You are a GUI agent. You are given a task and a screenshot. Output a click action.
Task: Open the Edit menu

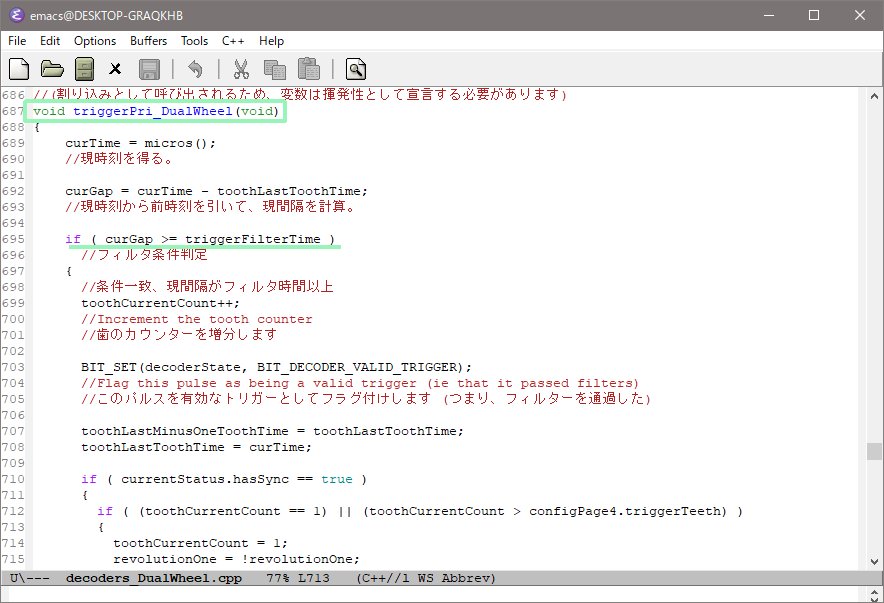(50, 41)
